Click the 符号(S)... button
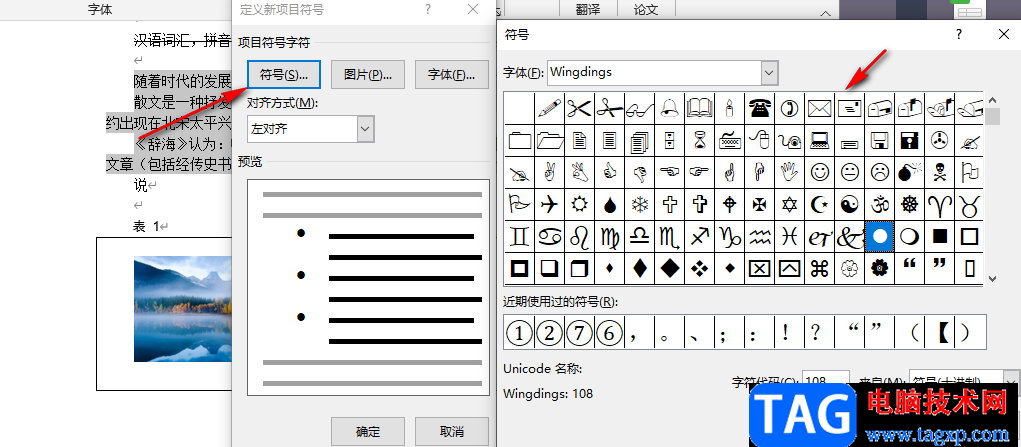 (284, 74)
